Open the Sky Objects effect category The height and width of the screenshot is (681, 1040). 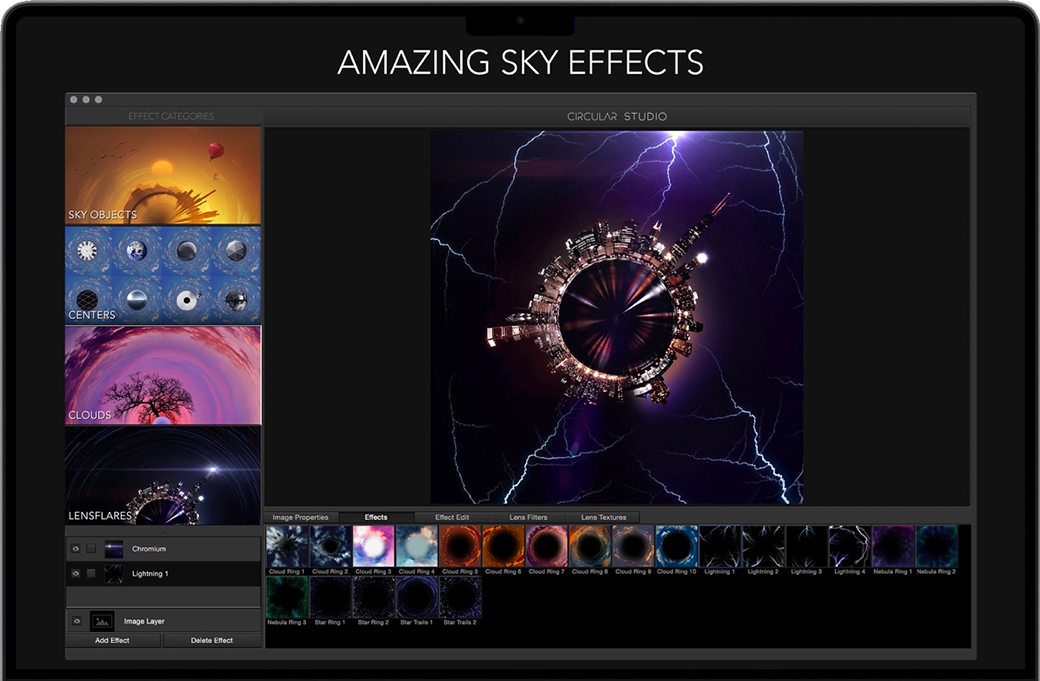(x=163, y=175)
